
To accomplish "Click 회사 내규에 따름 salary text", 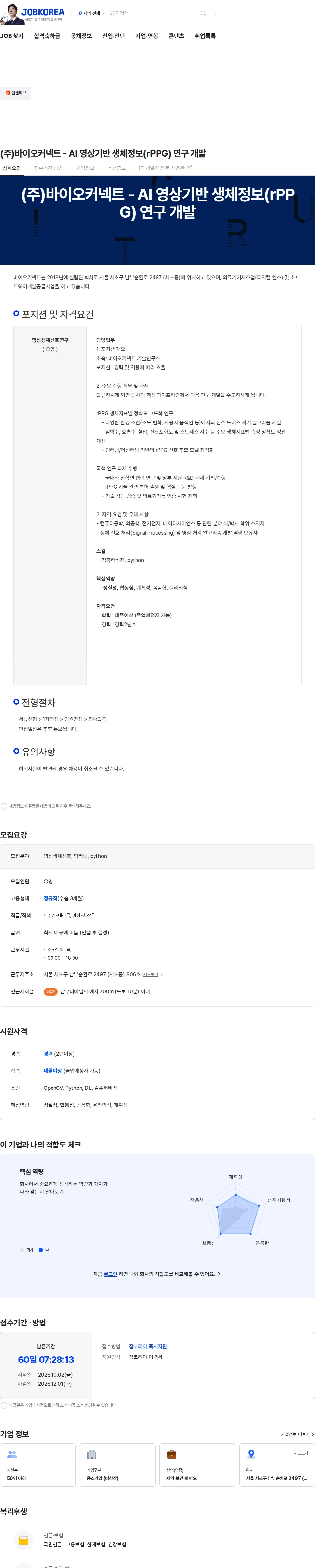I will [x=76, y=932].
